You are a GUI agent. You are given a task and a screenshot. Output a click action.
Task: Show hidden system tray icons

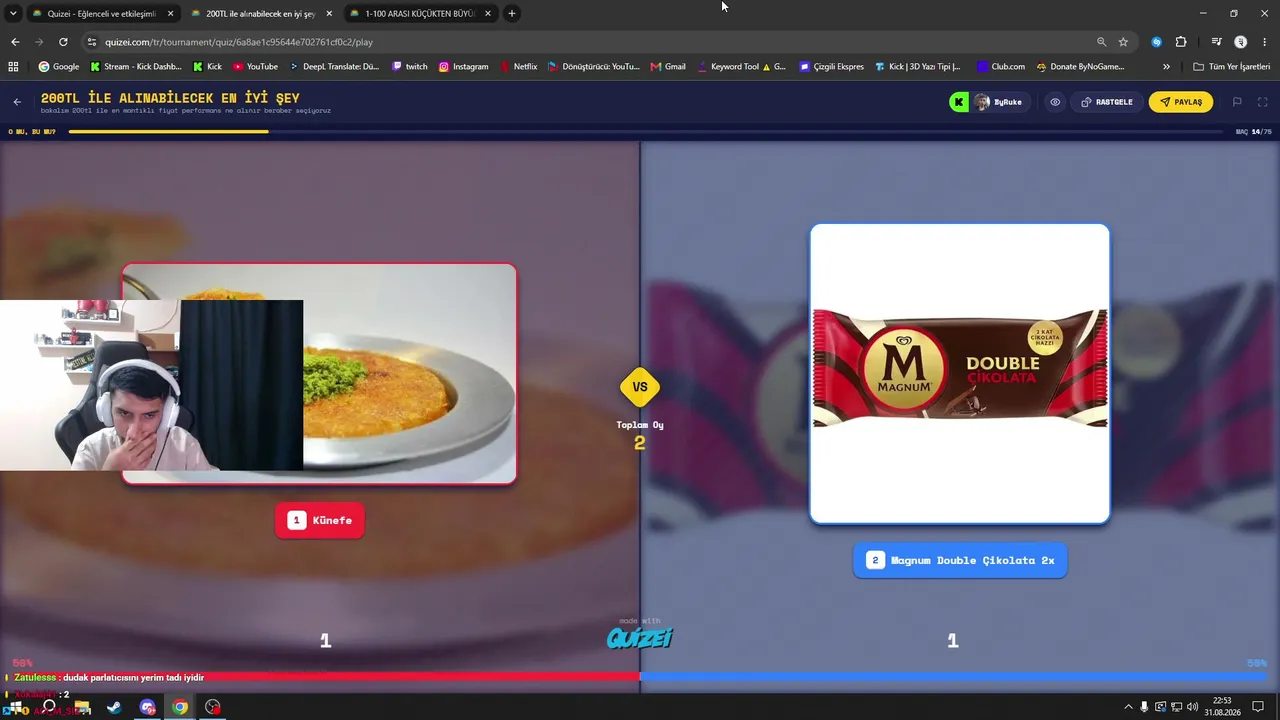tap(1128, 707)
